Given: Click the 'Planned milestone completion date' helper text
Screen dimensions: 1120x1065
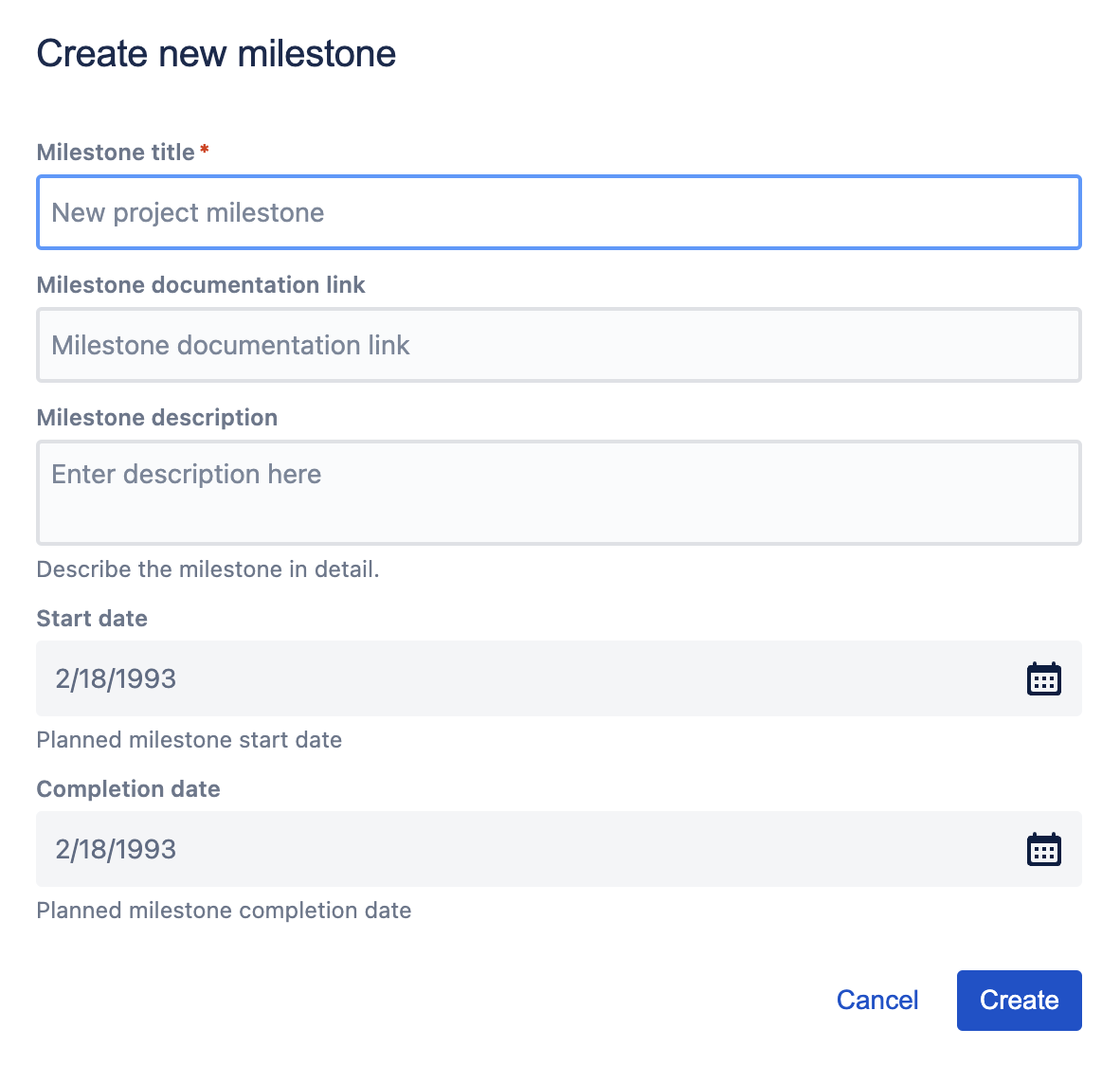Looking at the screenshot, I should click(224, 911).
